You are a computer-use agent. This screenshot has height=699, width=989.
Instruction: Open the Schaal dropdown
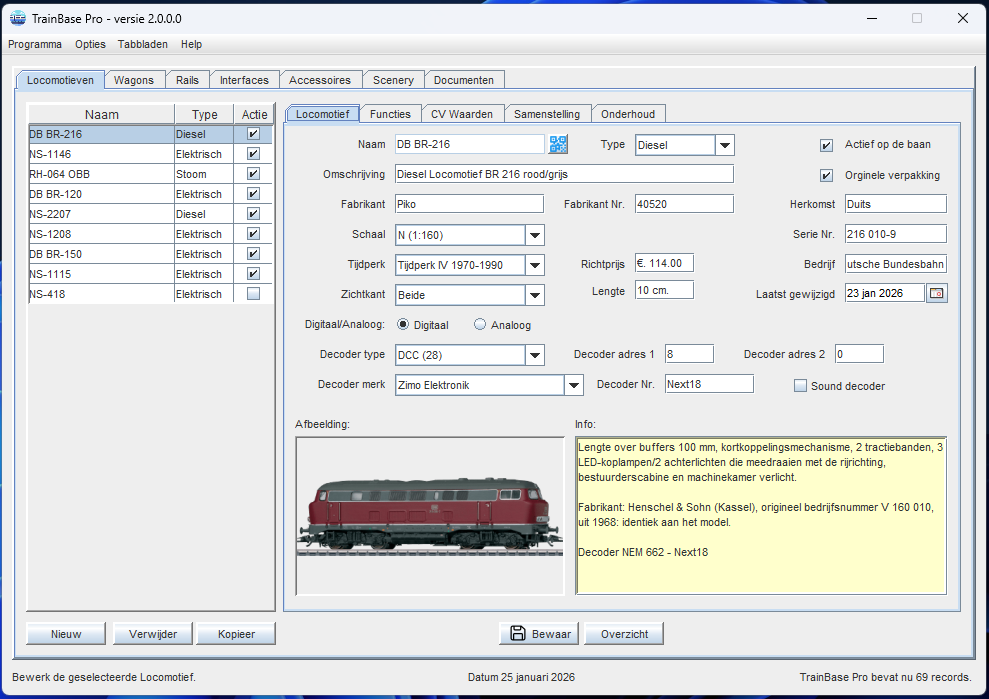click(534, 234)
